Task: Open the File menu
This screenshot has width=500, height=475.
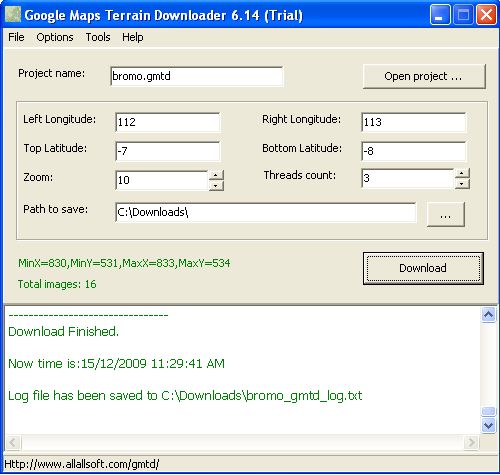Action: pyautogui.click(x=16, y=37)
